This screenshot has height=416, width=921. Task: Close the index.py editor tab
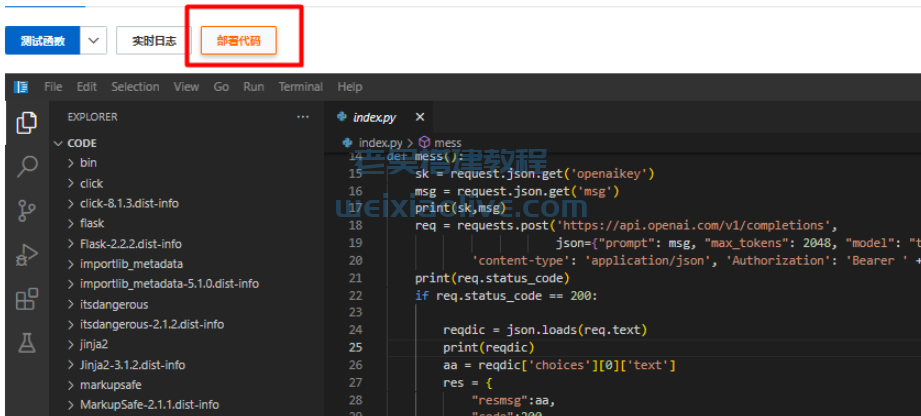coord(420,118)
